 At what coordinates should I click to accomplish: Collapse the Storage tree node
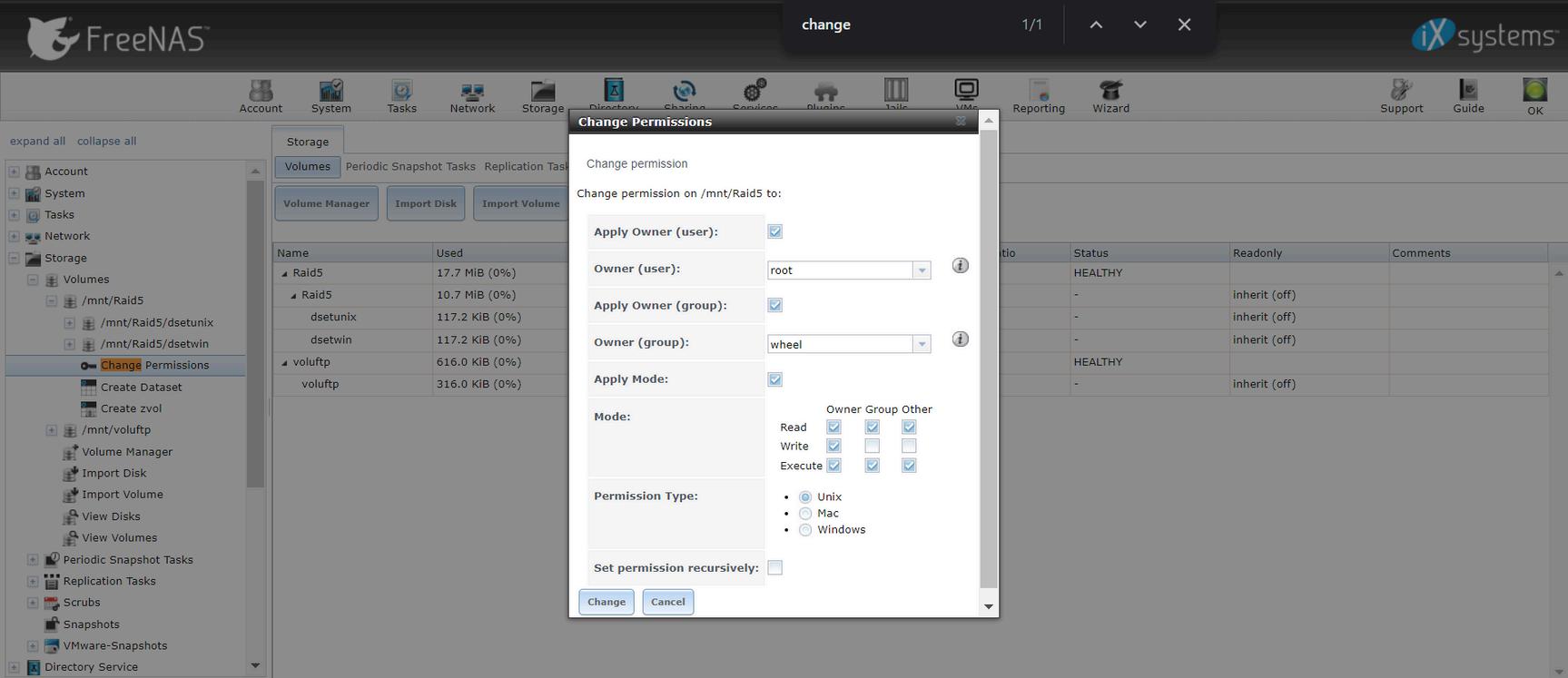(x=14, y=258)
